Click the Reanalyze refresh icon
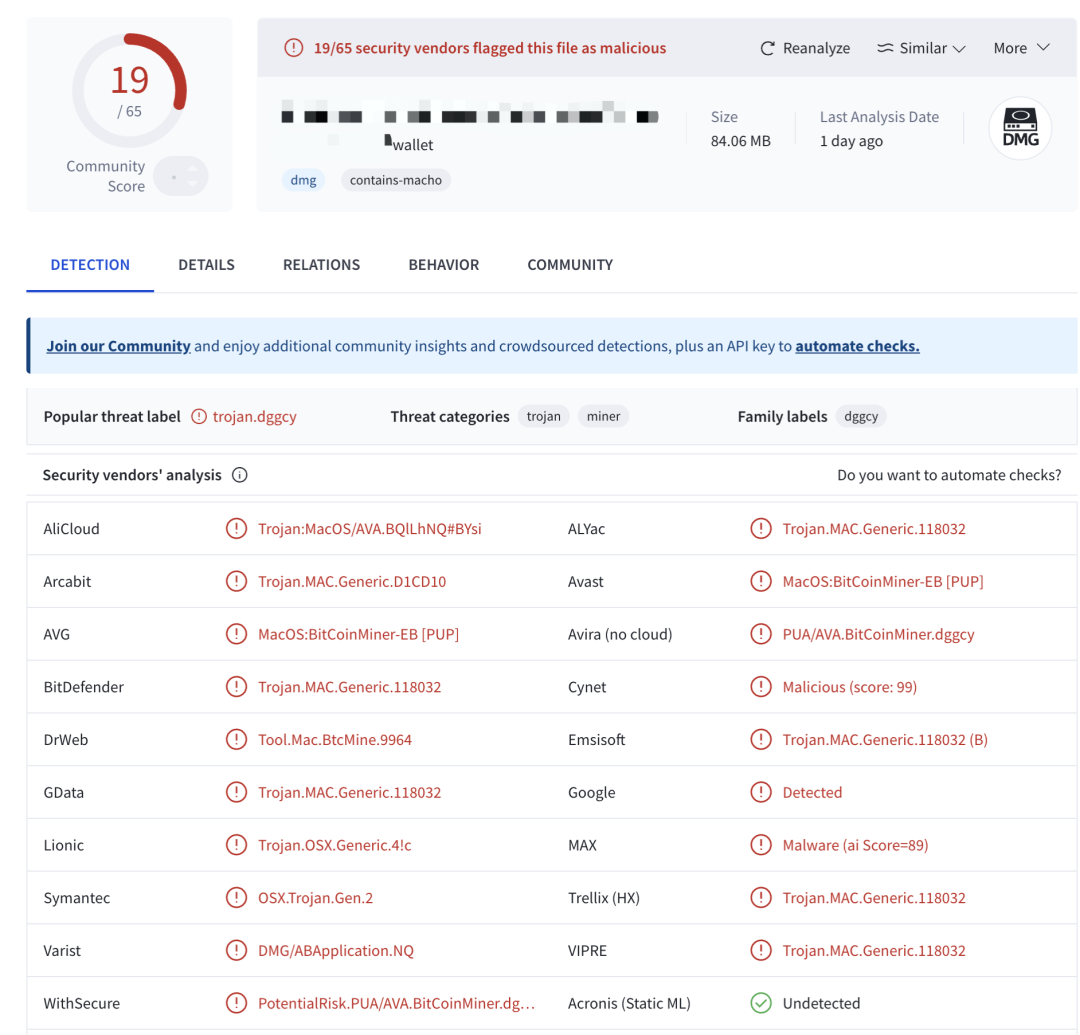 click(x=768, y=47)
